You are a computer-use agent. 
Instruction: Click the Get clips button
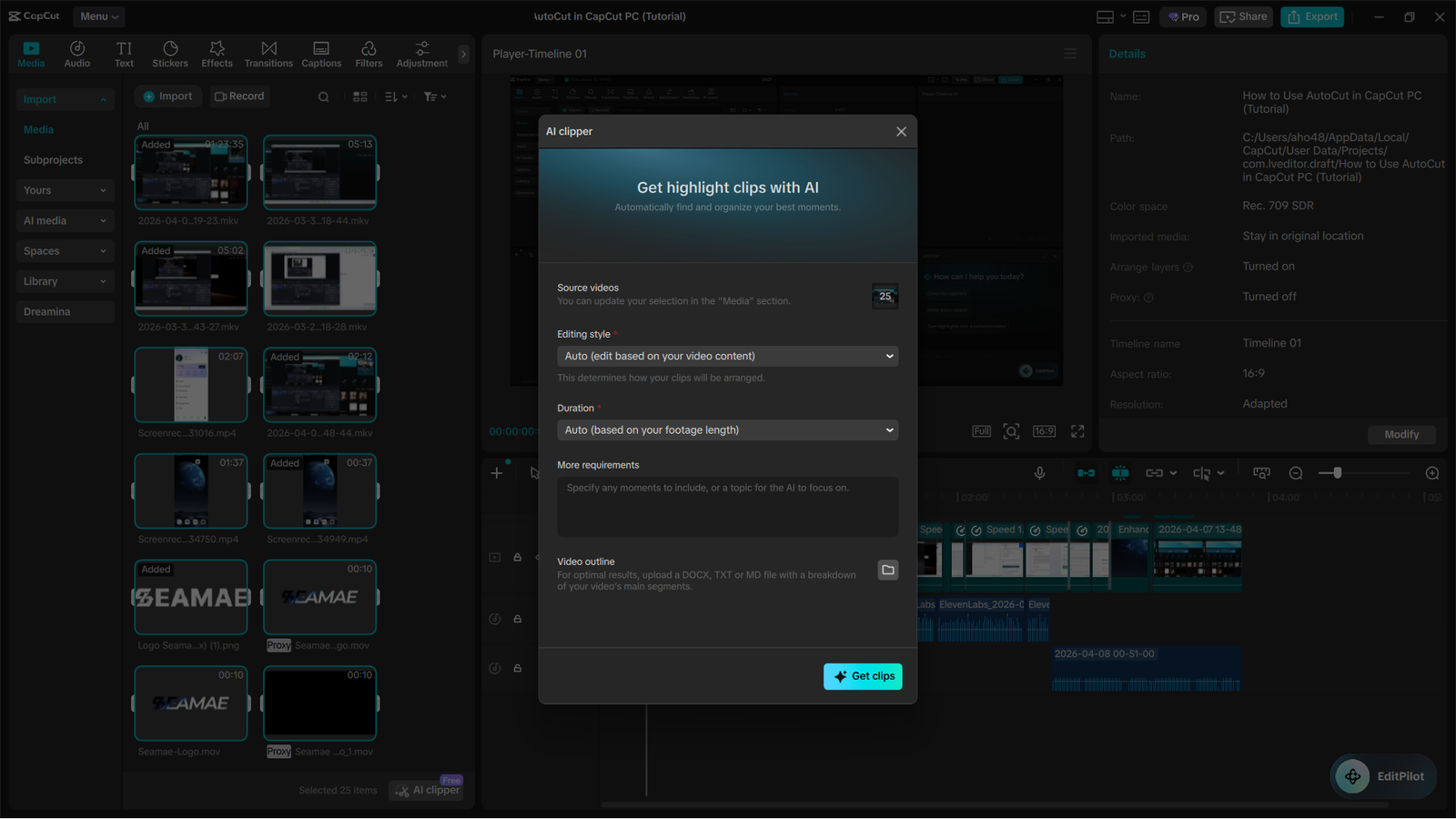click(862, 676)
